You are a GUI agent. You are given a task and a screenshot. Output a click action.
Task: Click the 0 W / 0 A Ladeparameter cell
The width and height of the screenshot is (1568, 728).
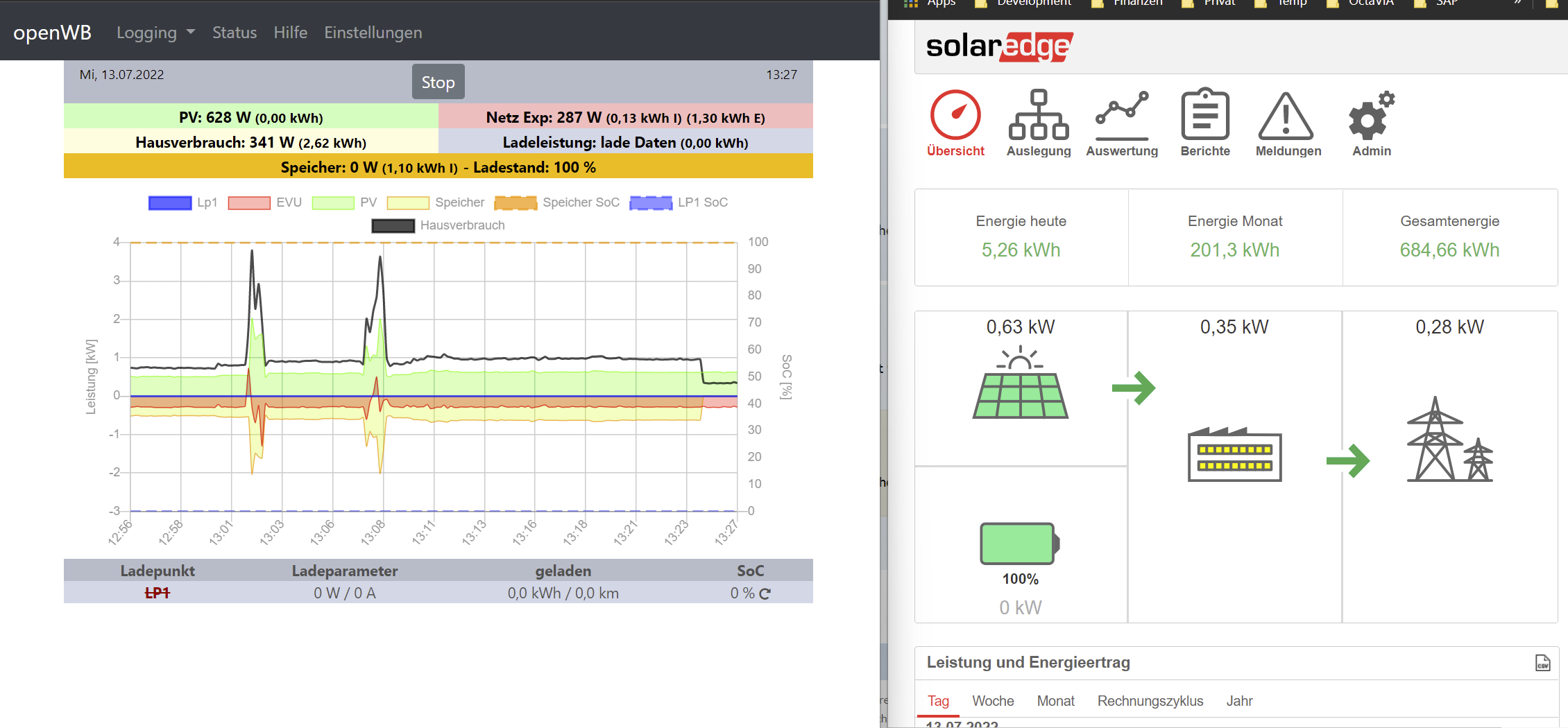tap(345, 593)
